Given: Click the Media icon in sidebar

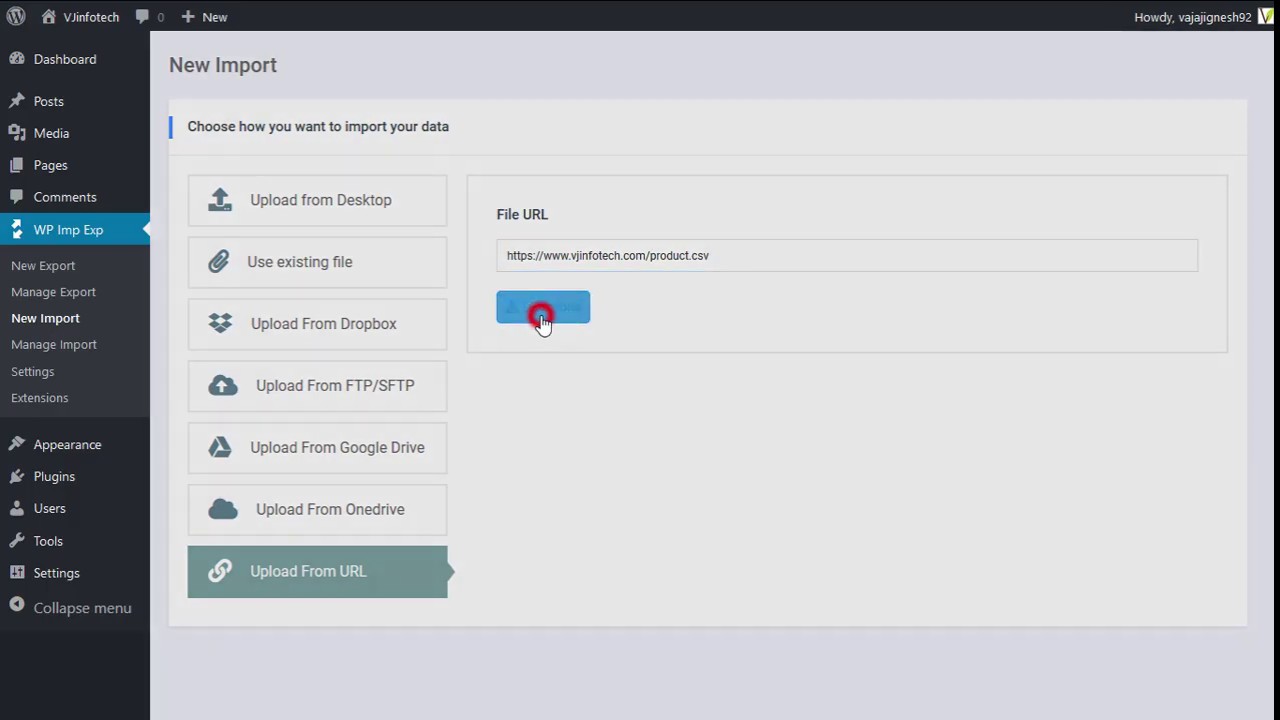Looking at the screenshot, I should [x=17, y=133].
